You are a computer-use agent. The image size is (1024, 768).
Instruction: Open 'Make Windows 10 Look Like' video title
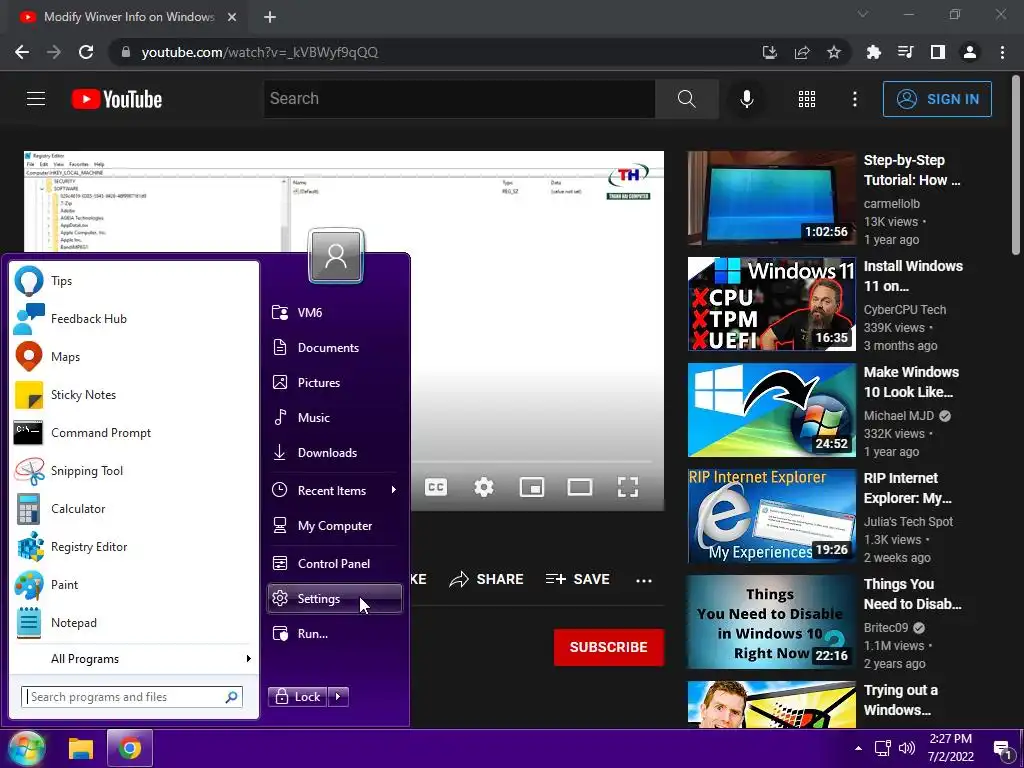(x=912, y=382)
